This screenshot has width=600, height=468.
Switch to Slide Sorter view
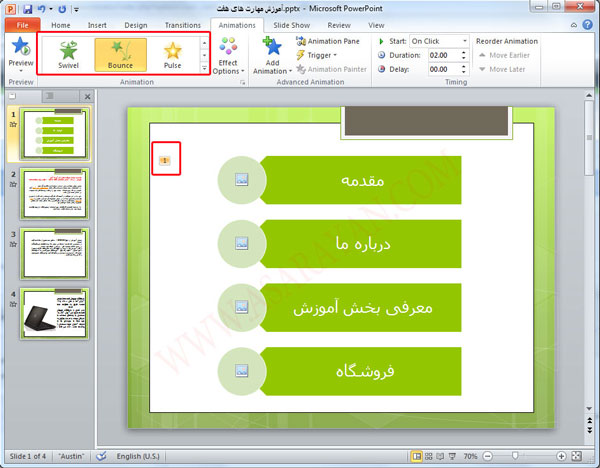point(429,456)
